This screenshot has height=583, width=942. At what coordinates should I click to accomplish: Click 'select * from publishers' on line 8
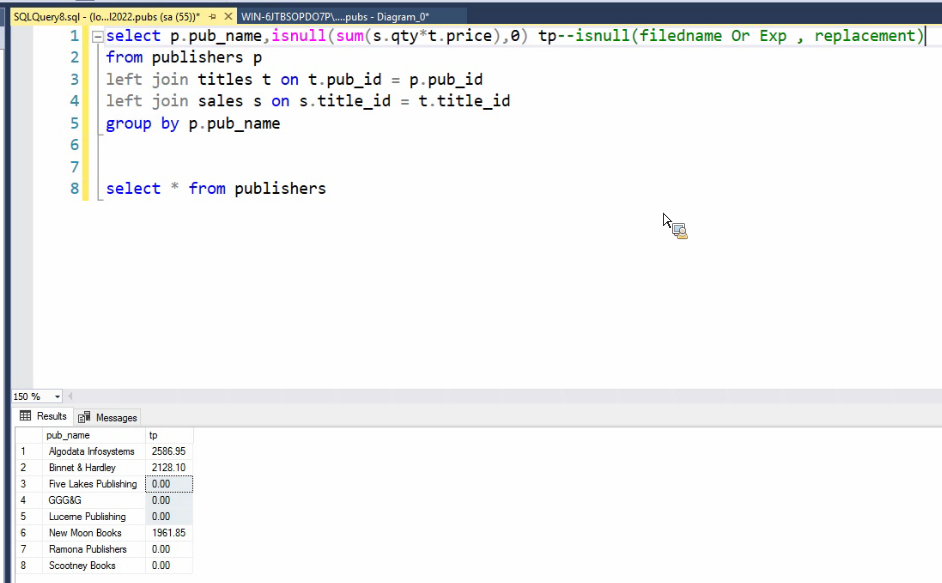(216, 189)
